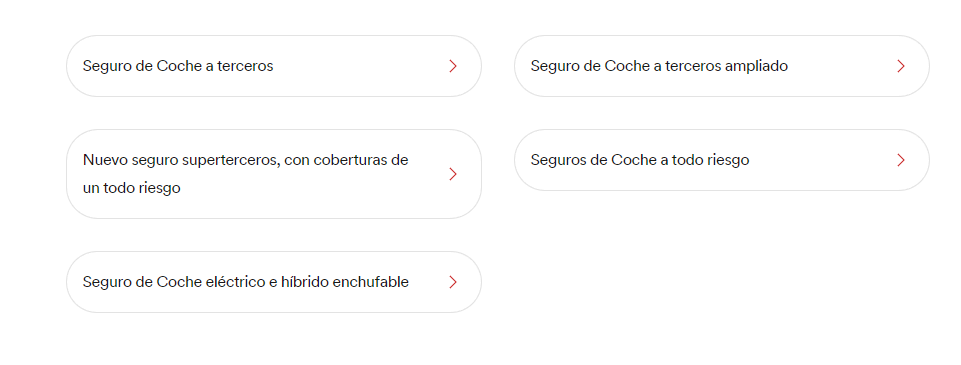Open Seguro de Coche a terceros link
961x365 pixels.
tap(274, 66)
